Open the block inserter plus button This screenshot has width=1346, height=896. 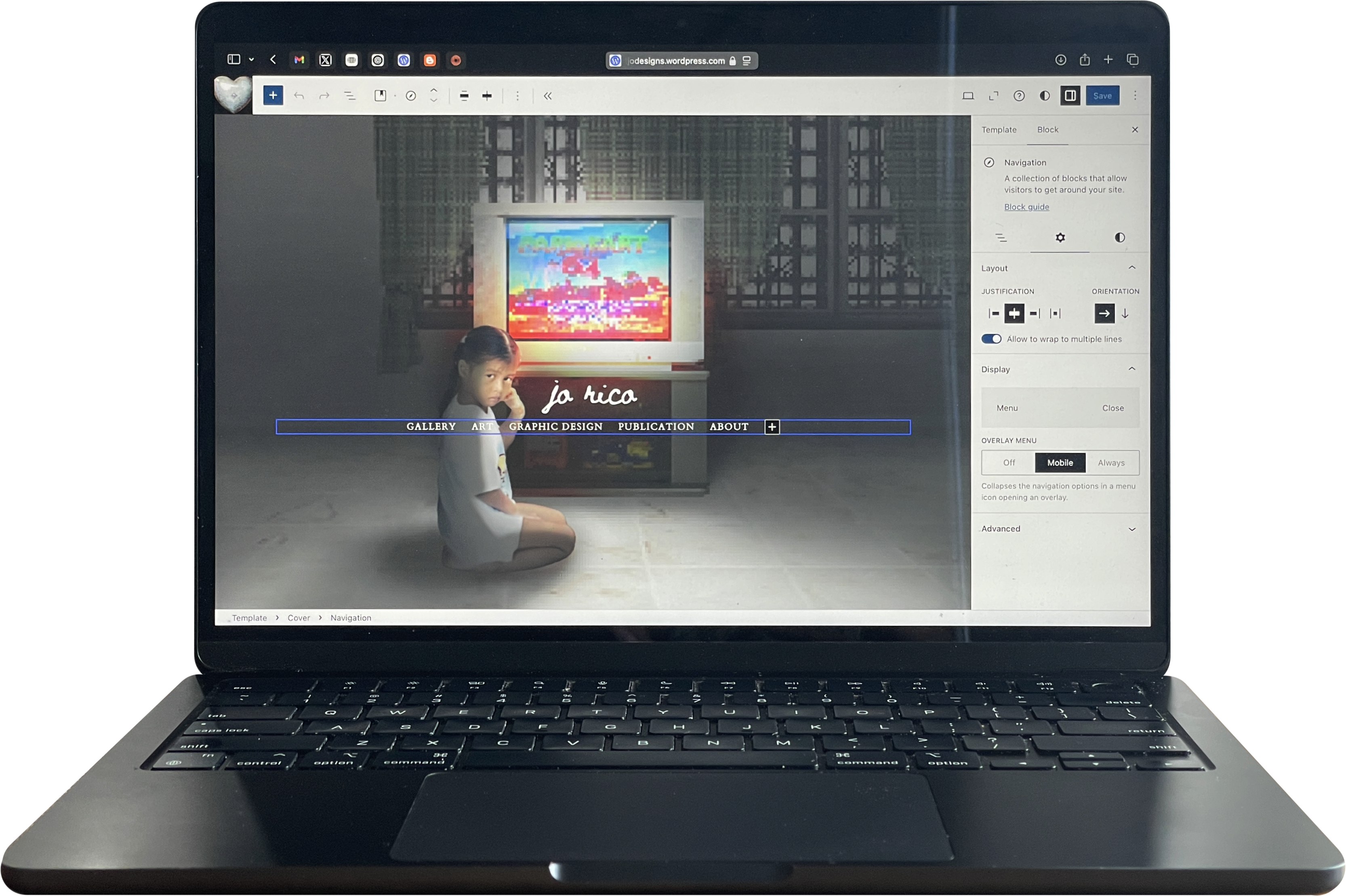tap(273, 95)
